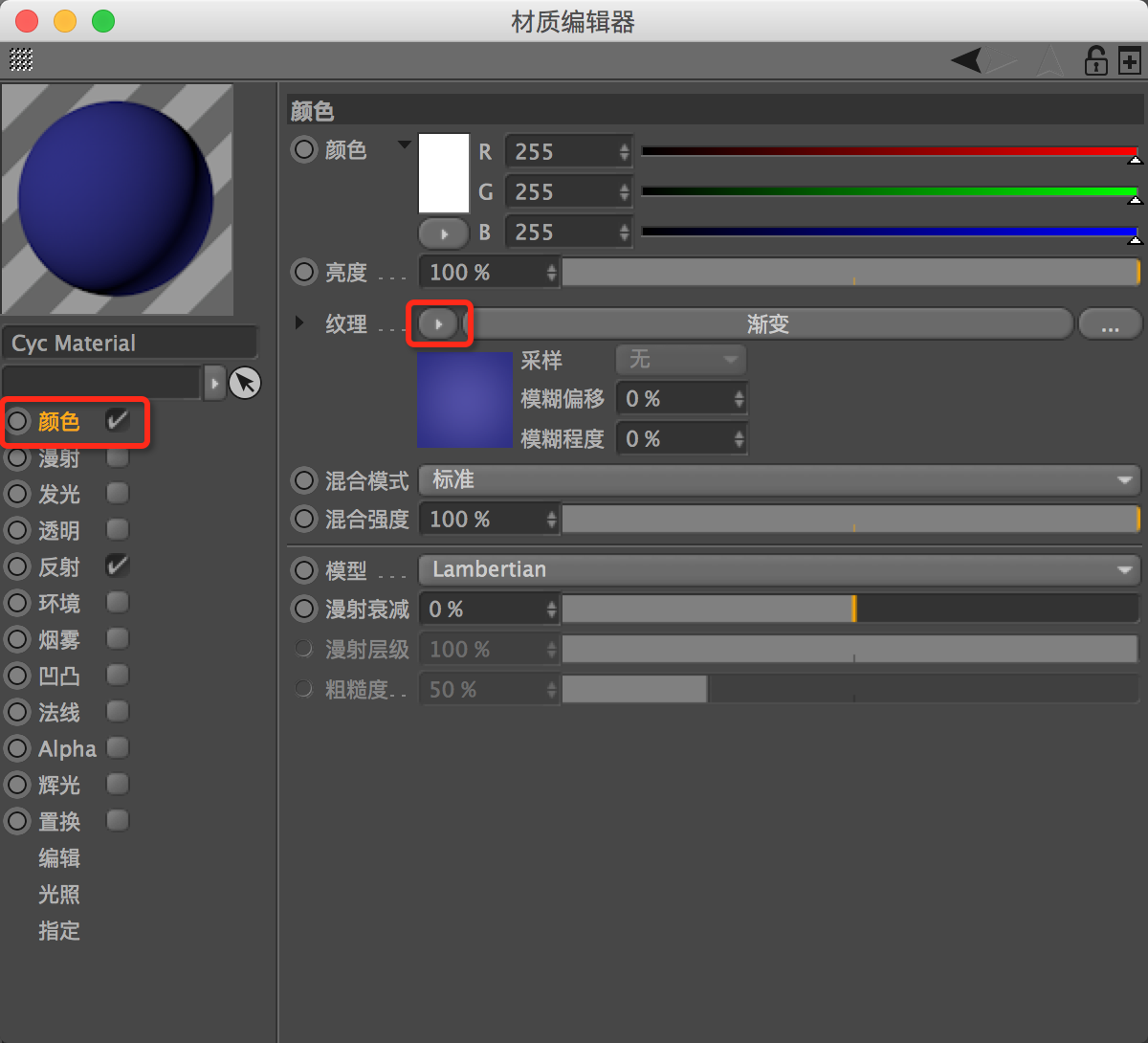The width and height of the screenshot is (1148, 1043).
Task: Click the circle icon next to 混合强度
Action: [304, 519]
